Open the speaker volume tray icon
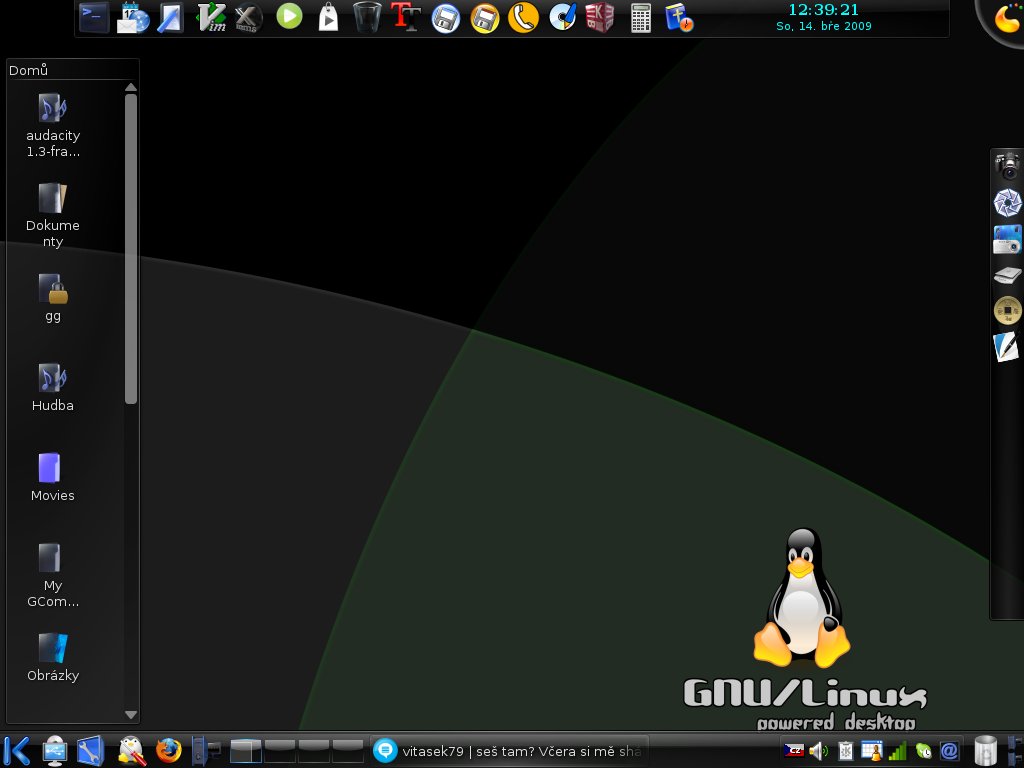 pyautogui.click(x=818, y=751)
